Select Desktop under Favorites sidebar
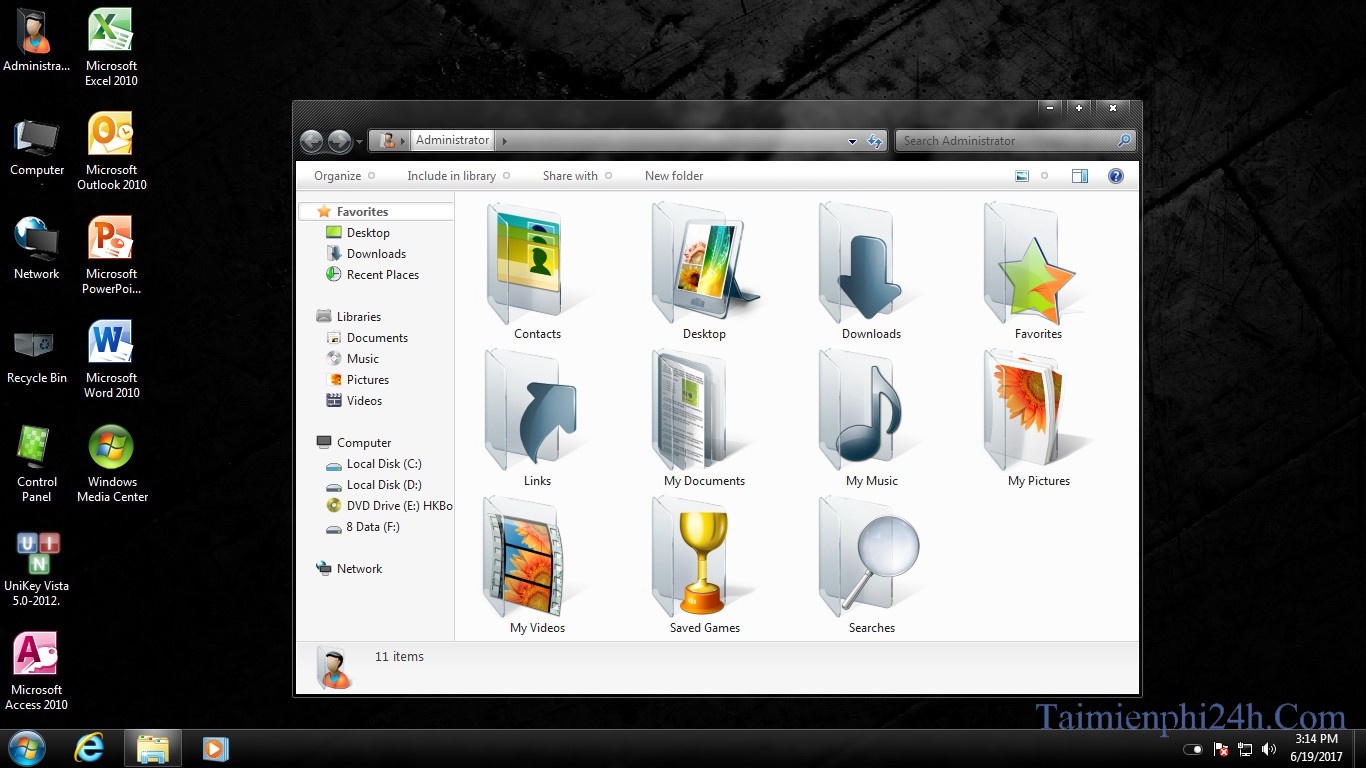The width and height of the screenshot is (1366, 768). pos(368,233)
